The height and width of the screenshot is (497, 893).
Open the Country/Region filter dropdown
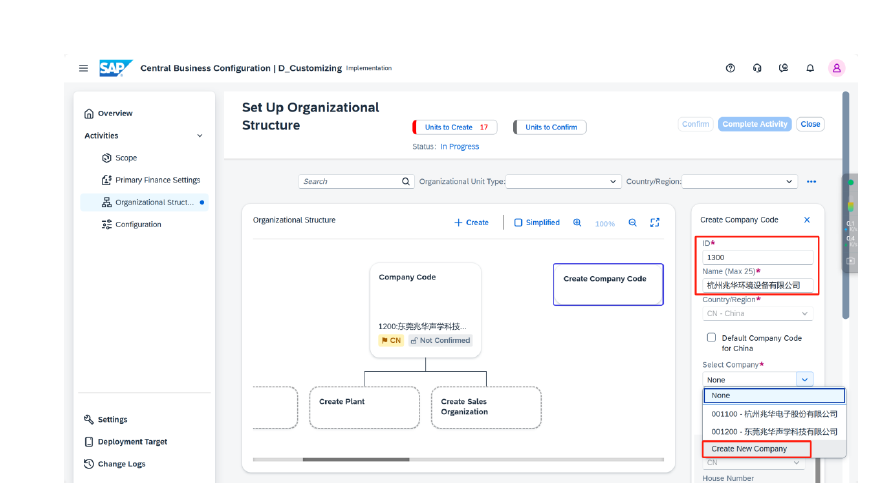790,182
